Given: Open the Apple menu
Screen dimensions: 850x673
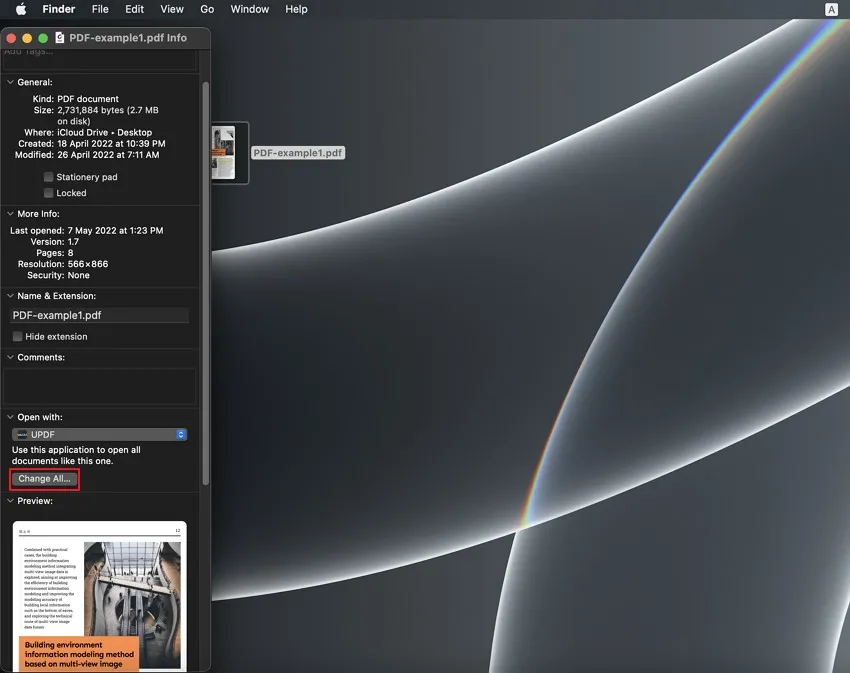Looking at the screenshot, I should coord(21,9).
